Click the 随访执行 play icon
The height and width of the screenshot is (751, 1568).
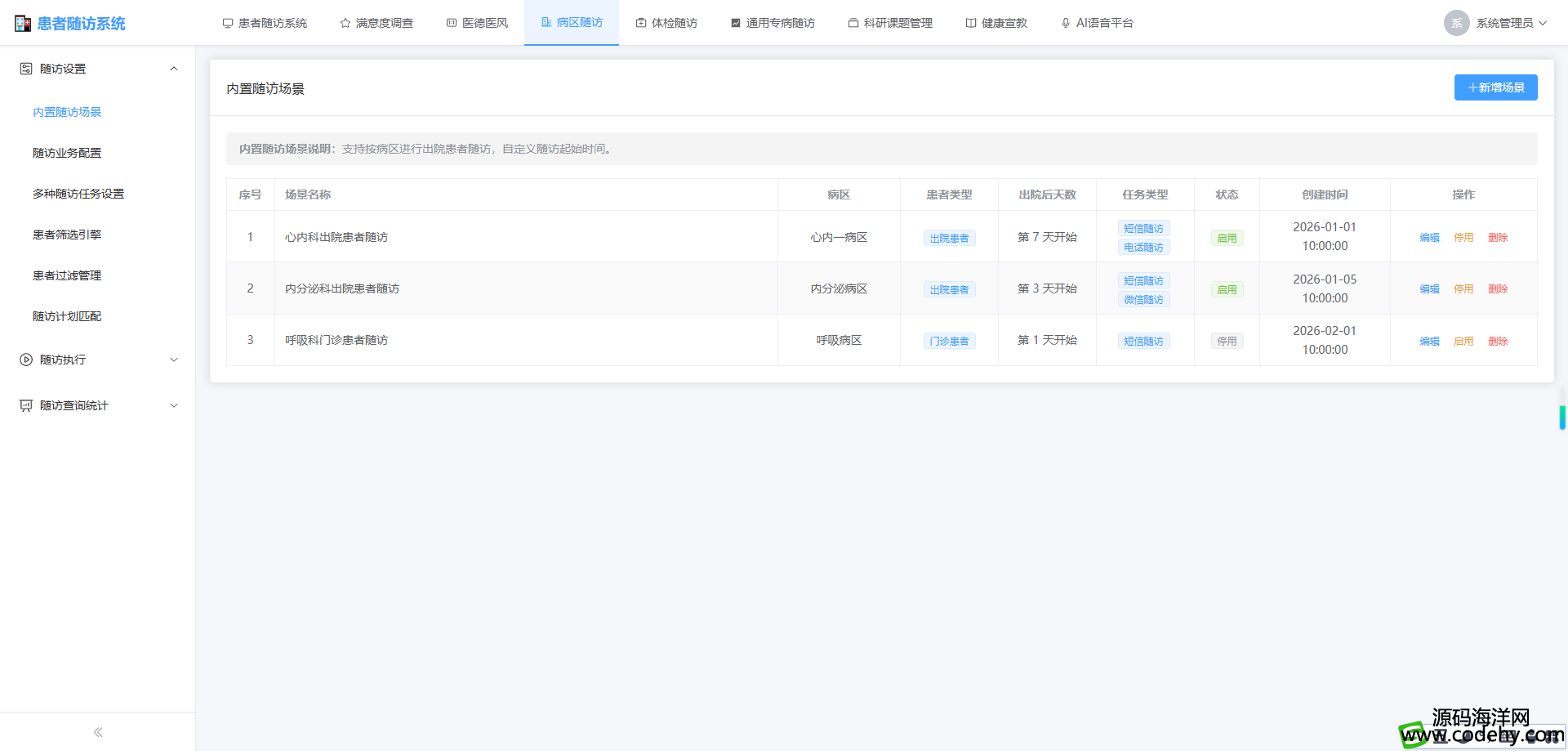26,360
